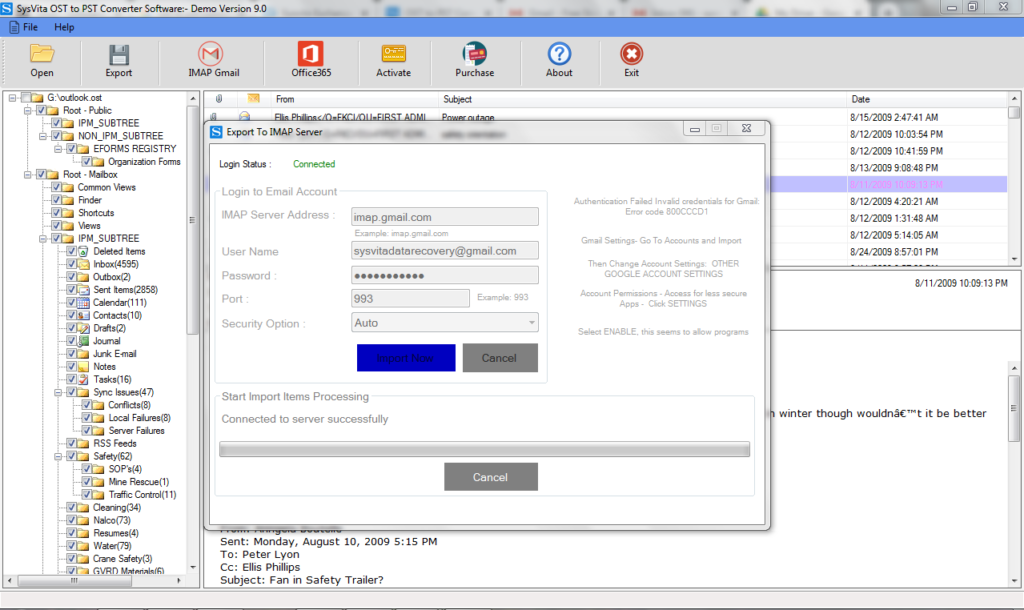Select the Export icon in the toolbar
The image size is (1024, 610).
(x=118, y=60)
